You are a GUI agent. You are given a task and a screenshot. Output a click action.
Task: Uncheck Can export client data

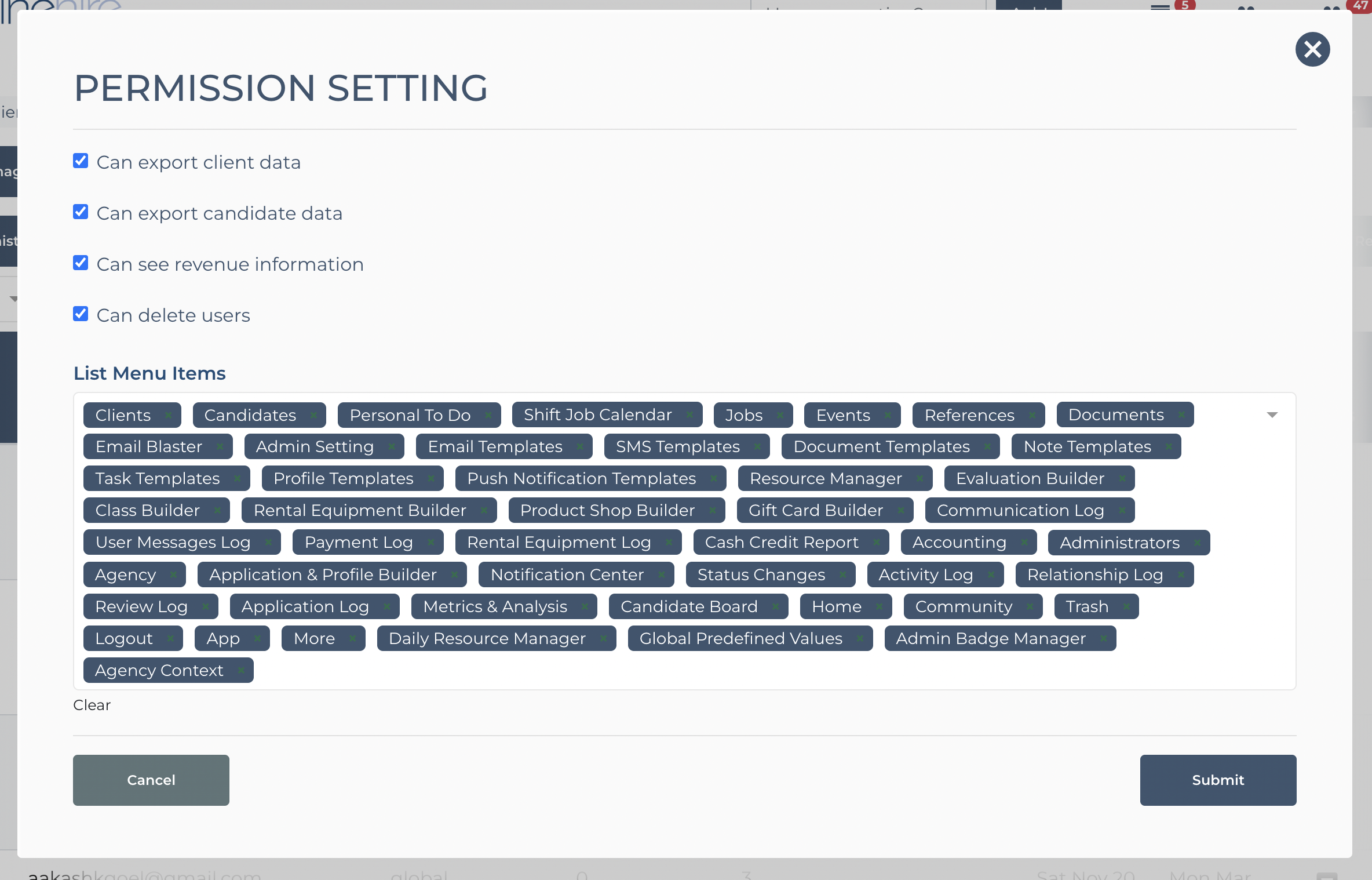click(x=81, y=161)
